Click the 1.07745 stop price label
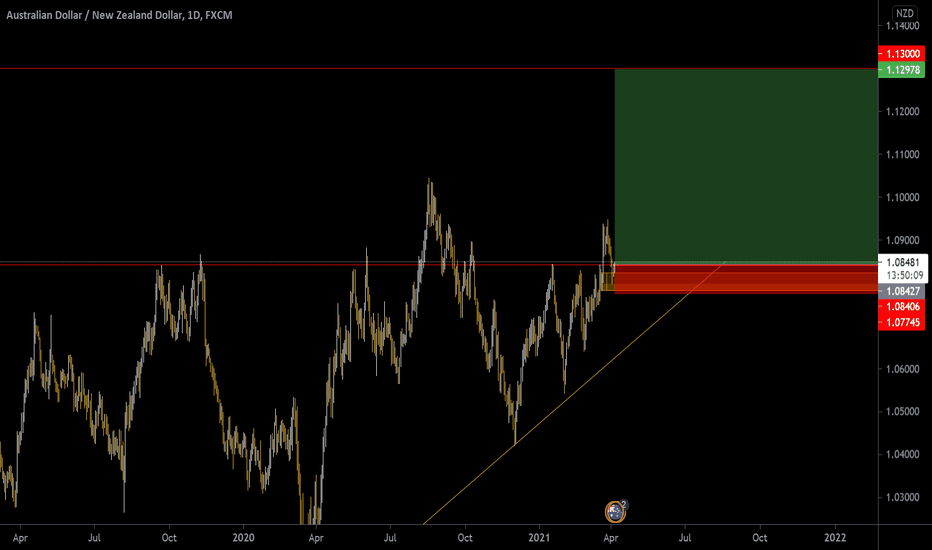Viewport: 932px width, 550px height. (x=901, y=323)
